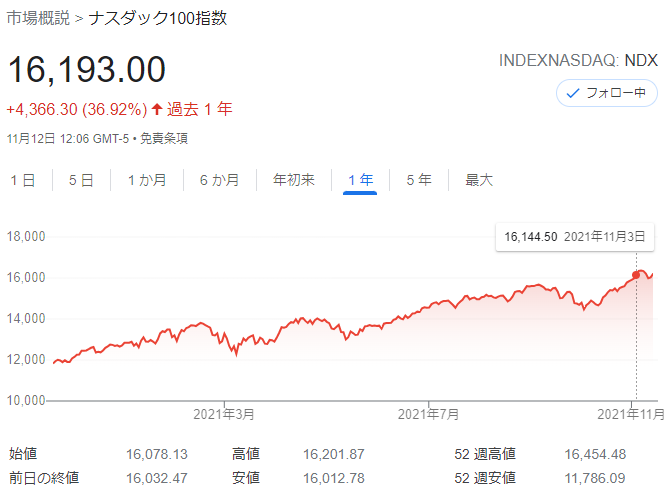The height and width of the screenshot is (499, 669).
Task: Open the 免責条項 disclaimer link
Action: coord(164,139)
